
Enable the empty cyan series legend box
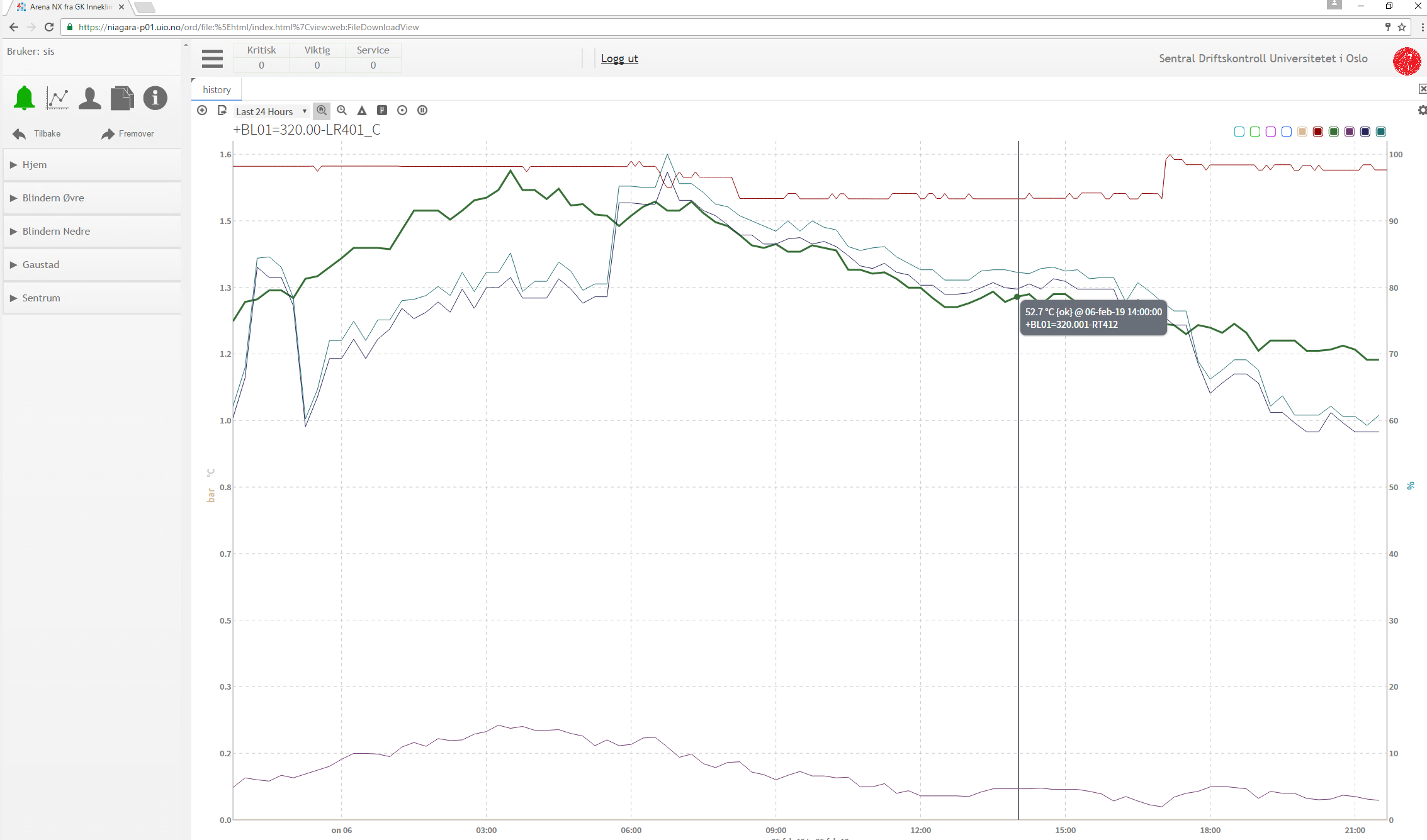click(x=1239, y=132)
